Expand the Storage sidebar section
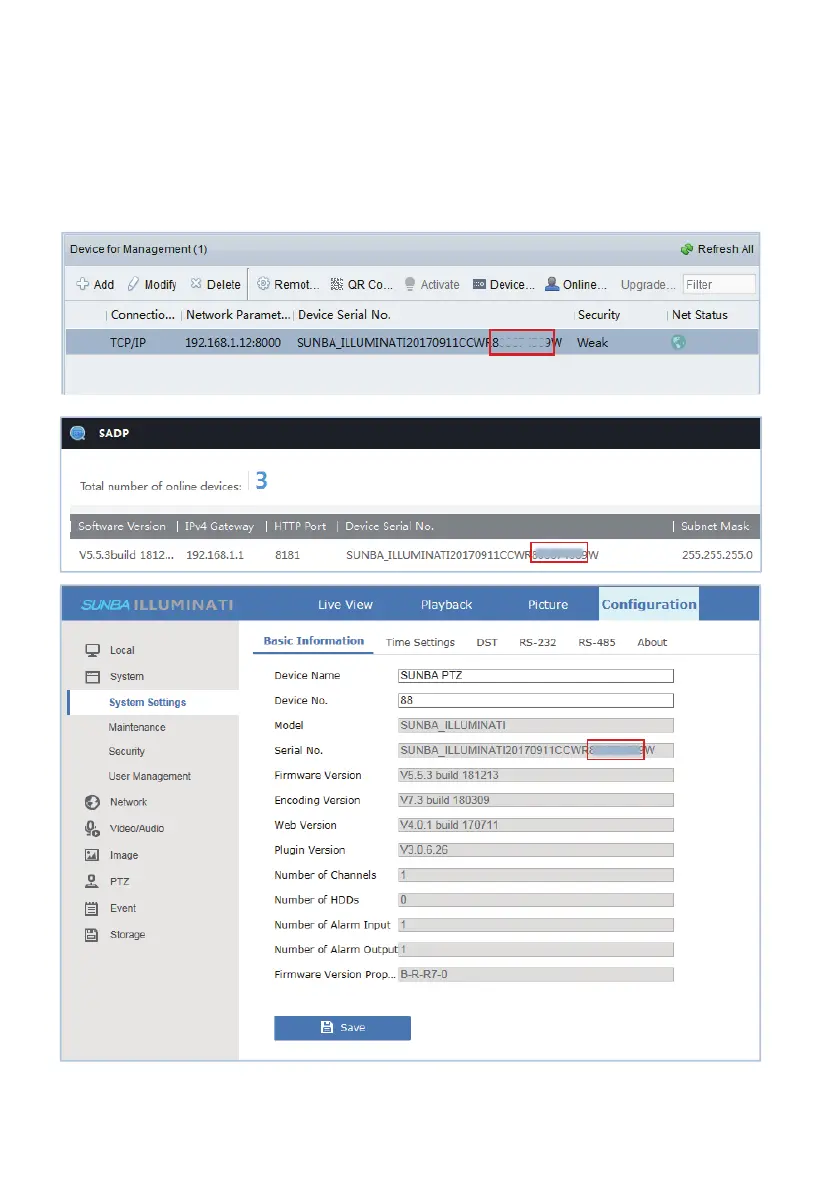The height and width of the screenshot is (1191, 839). [x=127, y=935]
